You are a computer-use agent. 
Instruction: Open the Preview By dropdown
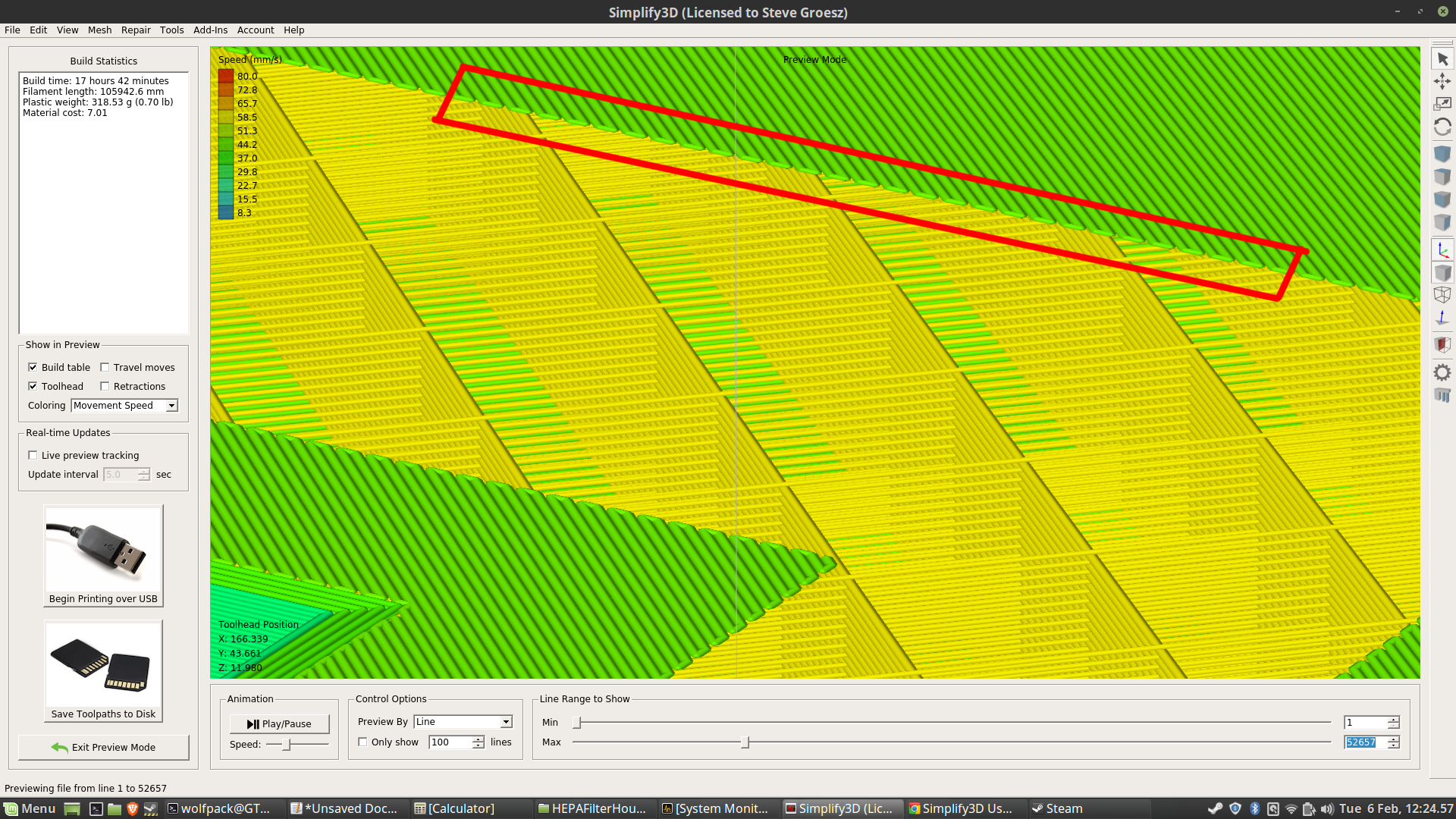463,722
